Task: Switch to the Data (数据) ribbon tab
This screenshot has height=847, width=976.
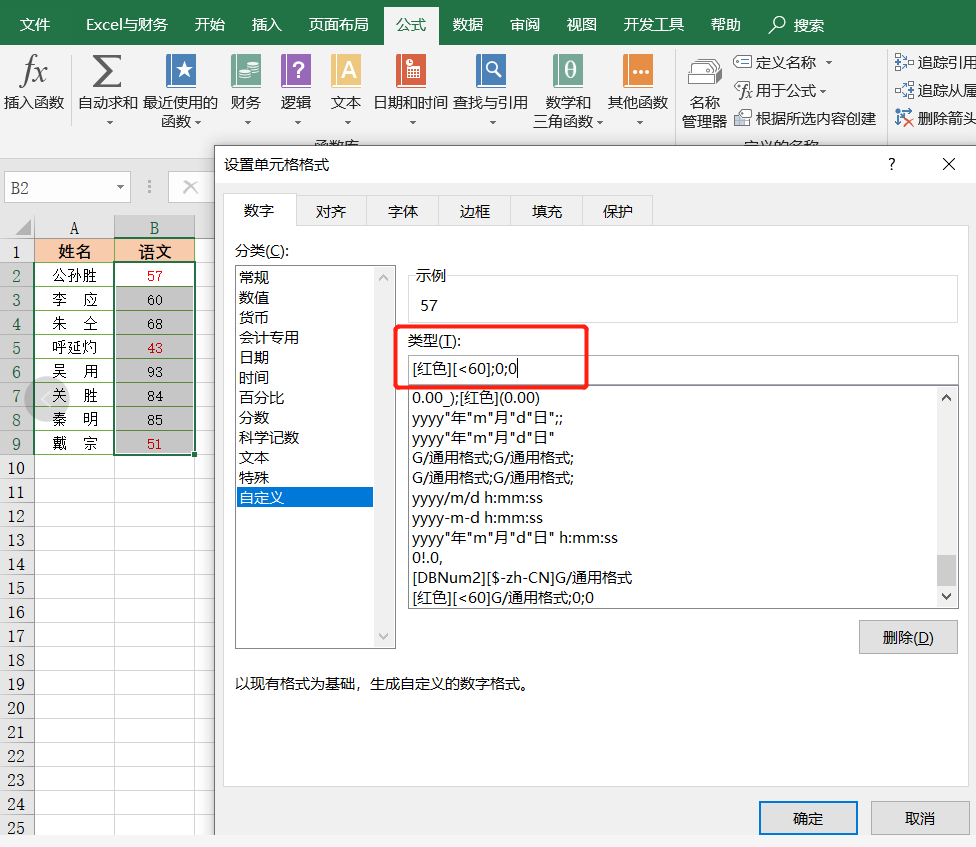Action: [x=467, y=25]
